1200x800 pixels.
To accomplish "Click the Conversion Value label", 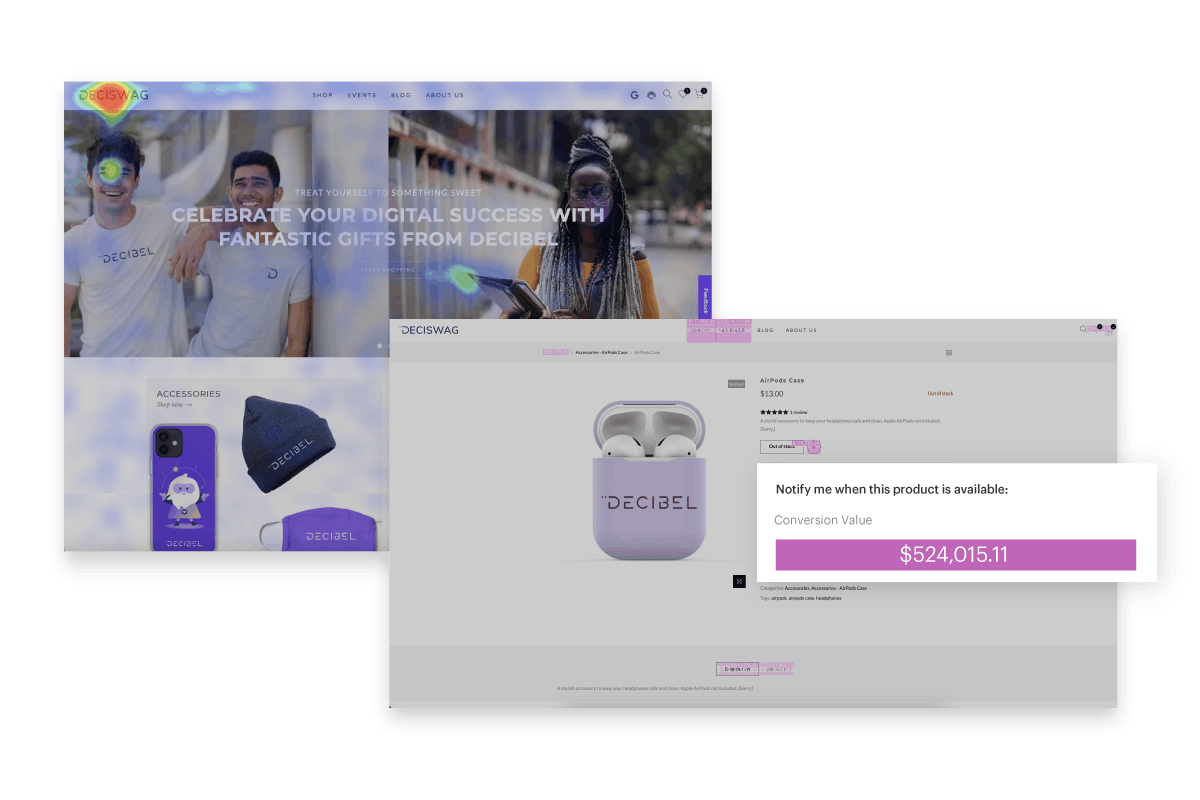I will [823, 520].
